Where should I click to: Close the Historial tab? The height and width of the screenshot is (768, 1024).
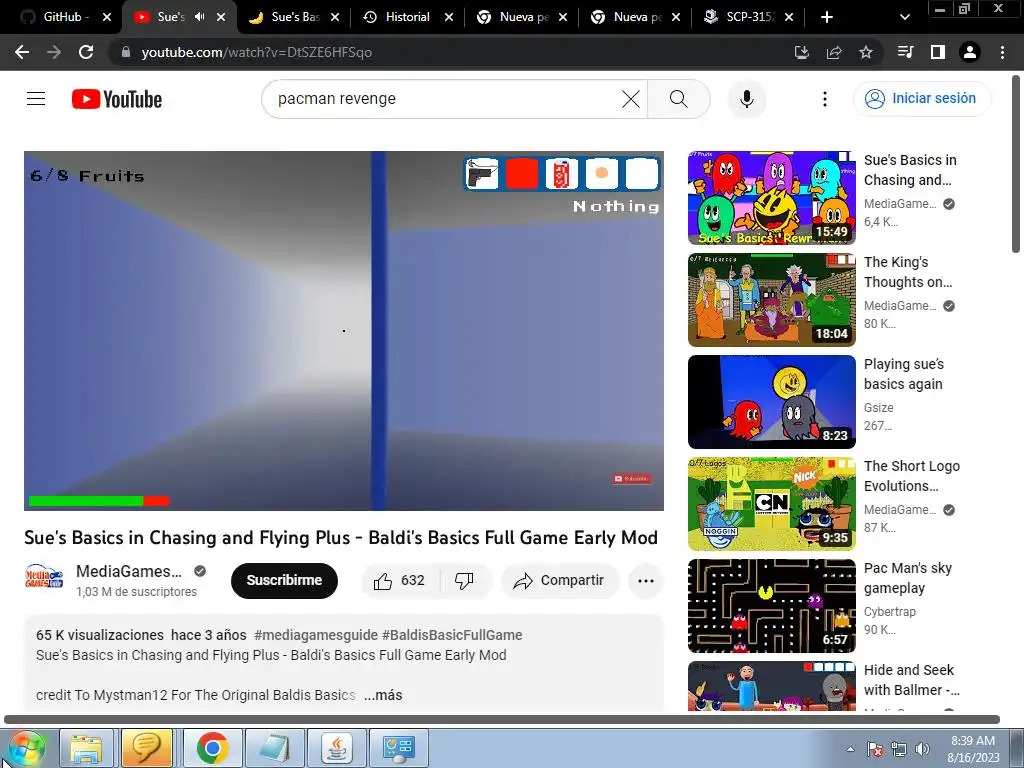click(449, 17)
